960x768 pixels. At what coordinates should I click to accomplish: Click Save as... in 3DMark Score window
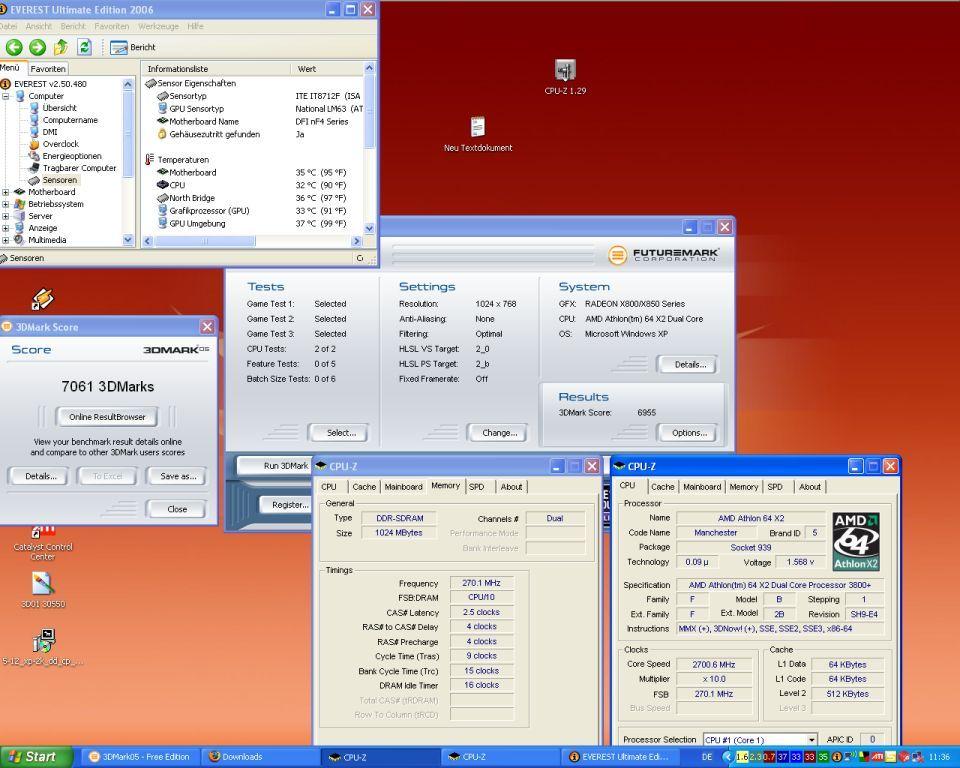point(178,476)
